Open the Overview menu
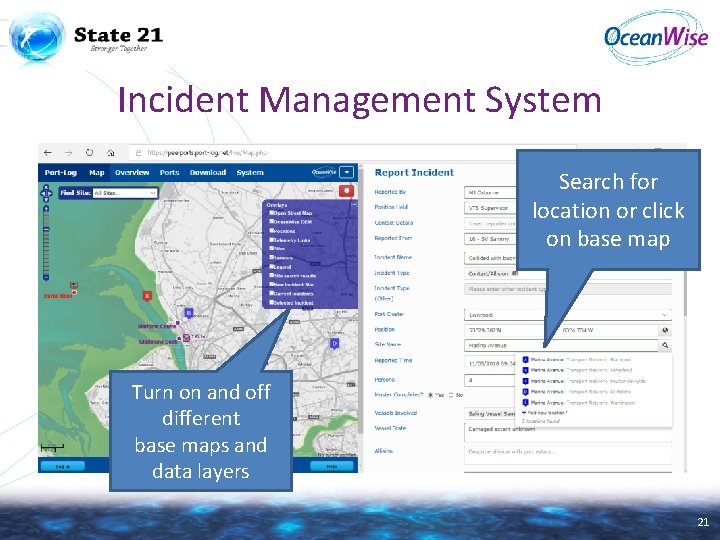This screenshot has width=720, height=540. pos(132,173)
